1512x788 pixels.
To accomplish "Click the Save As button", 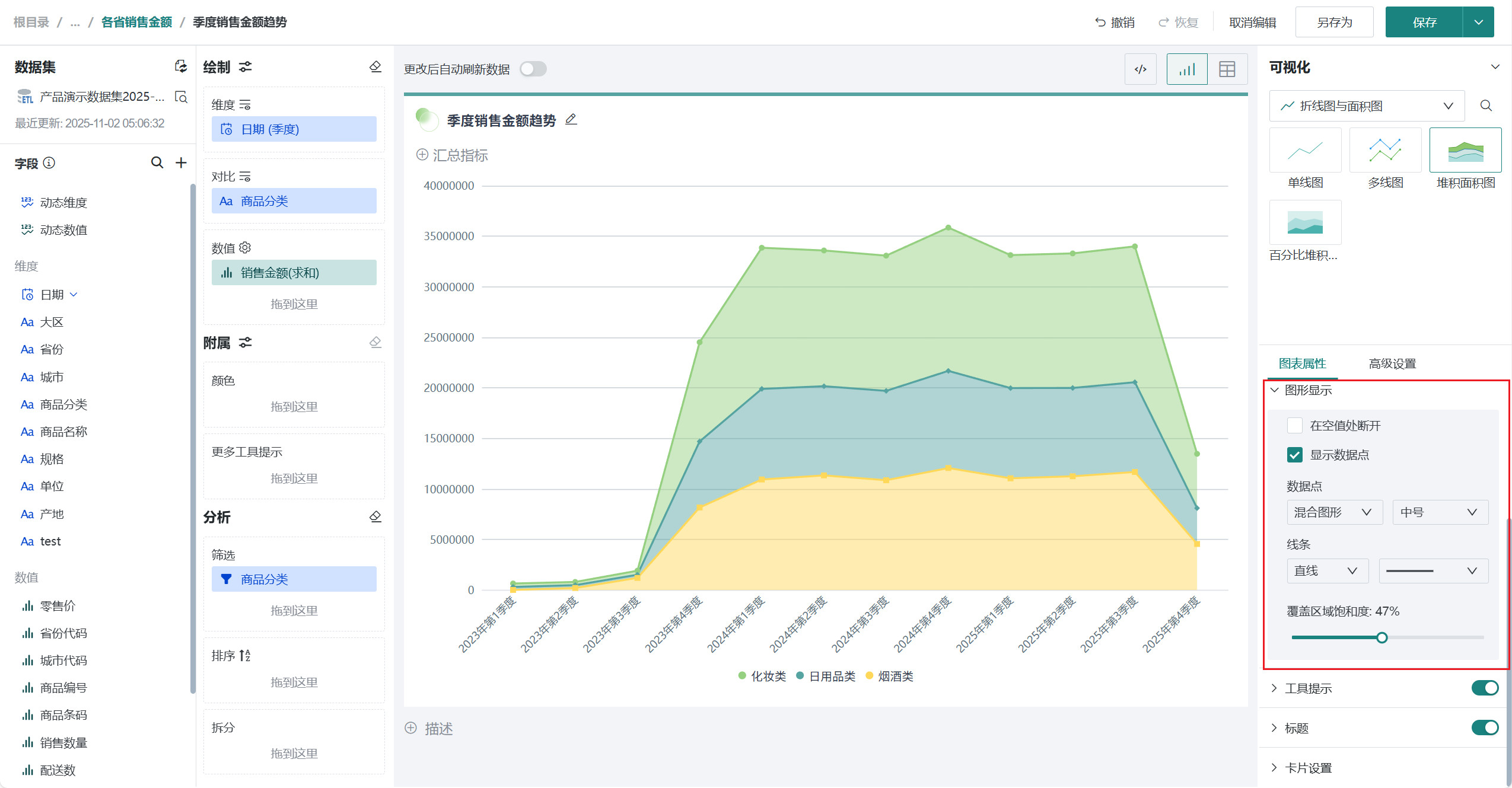I will pyautogui.click(x=1334, y=23).
